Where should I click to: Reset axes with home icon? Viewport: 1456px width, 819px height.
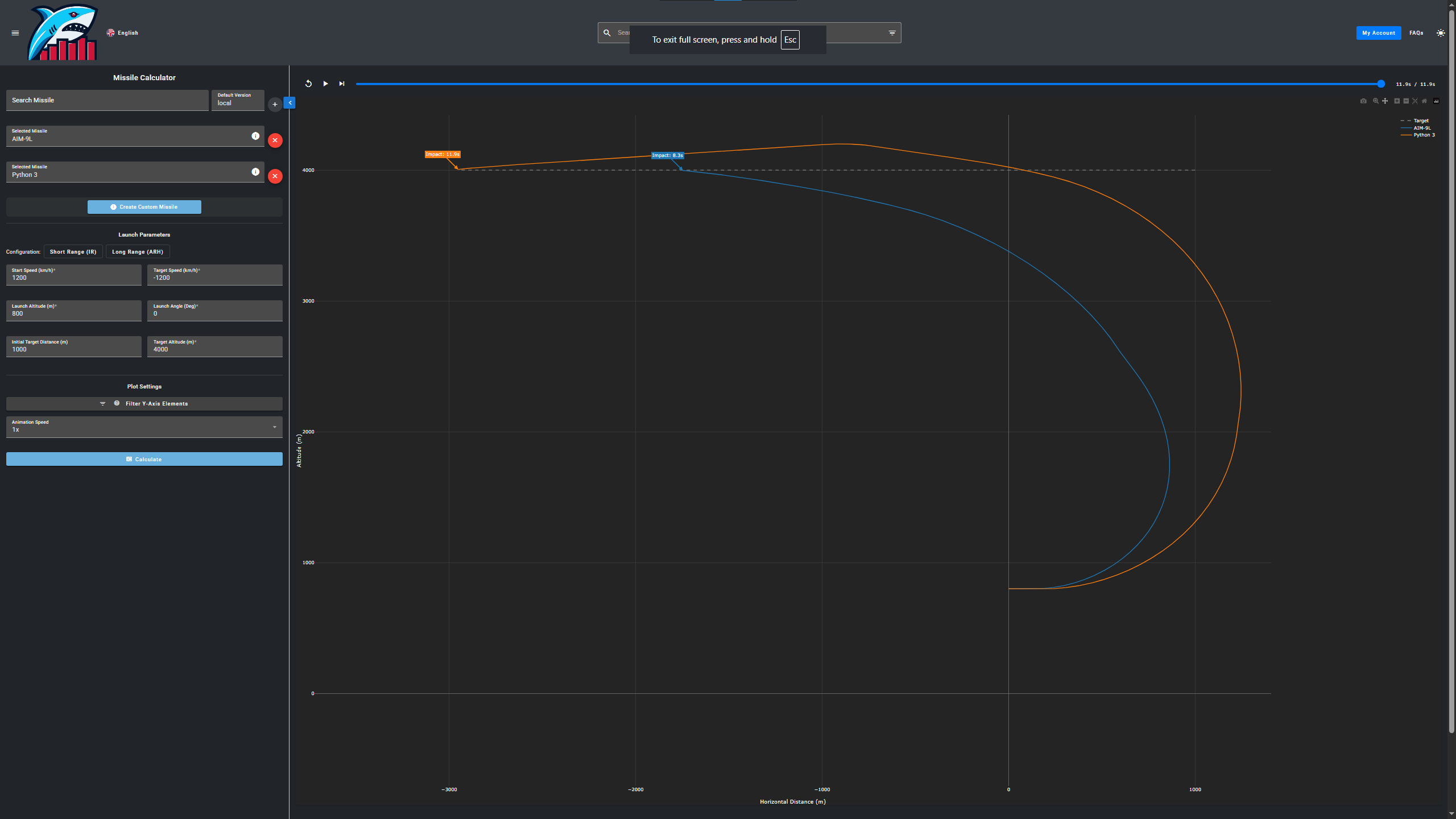1424,101
